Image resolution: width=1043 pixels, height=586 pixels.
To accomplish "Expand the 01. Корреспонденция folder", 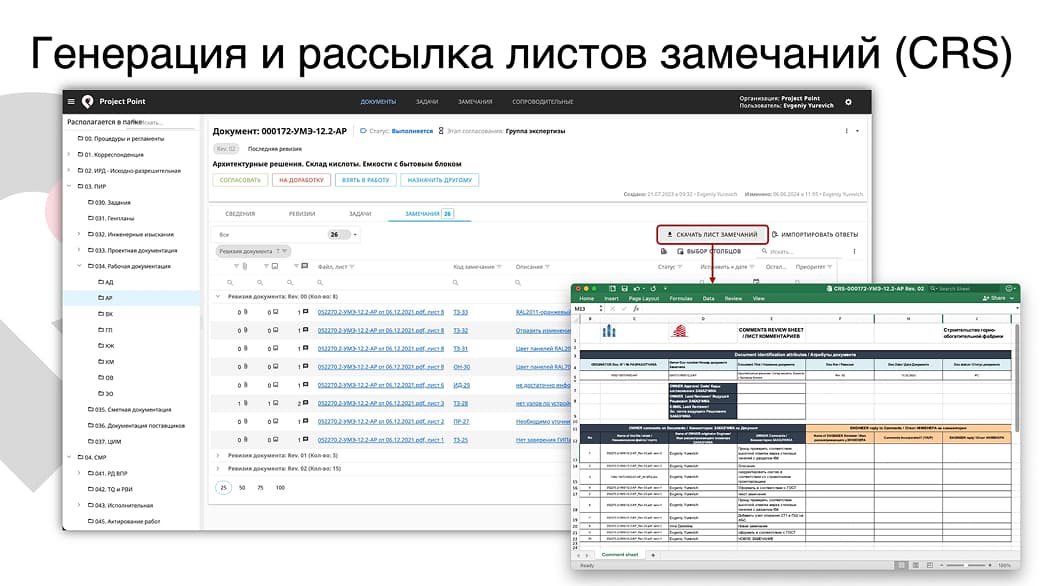I will click(69, 154).
